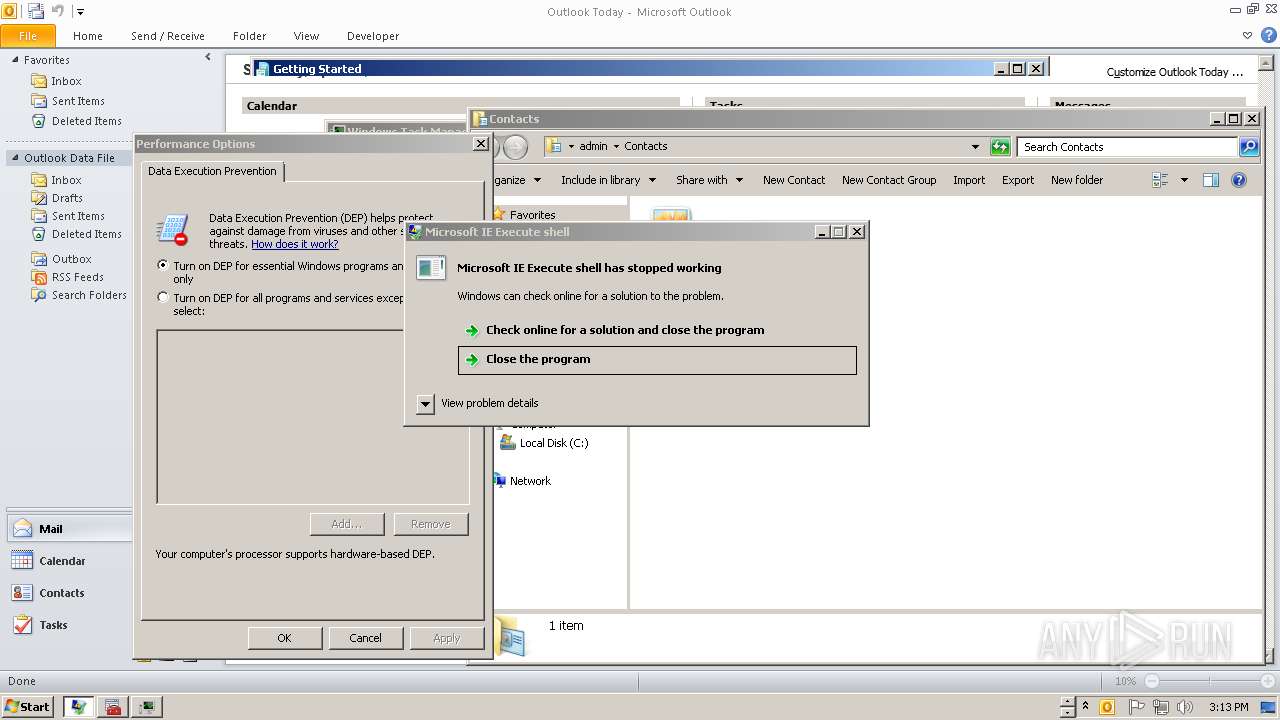Viewport: 1280px width, 720px height.
Task: Open File tab in Outlook
Action: pos(28,36)
